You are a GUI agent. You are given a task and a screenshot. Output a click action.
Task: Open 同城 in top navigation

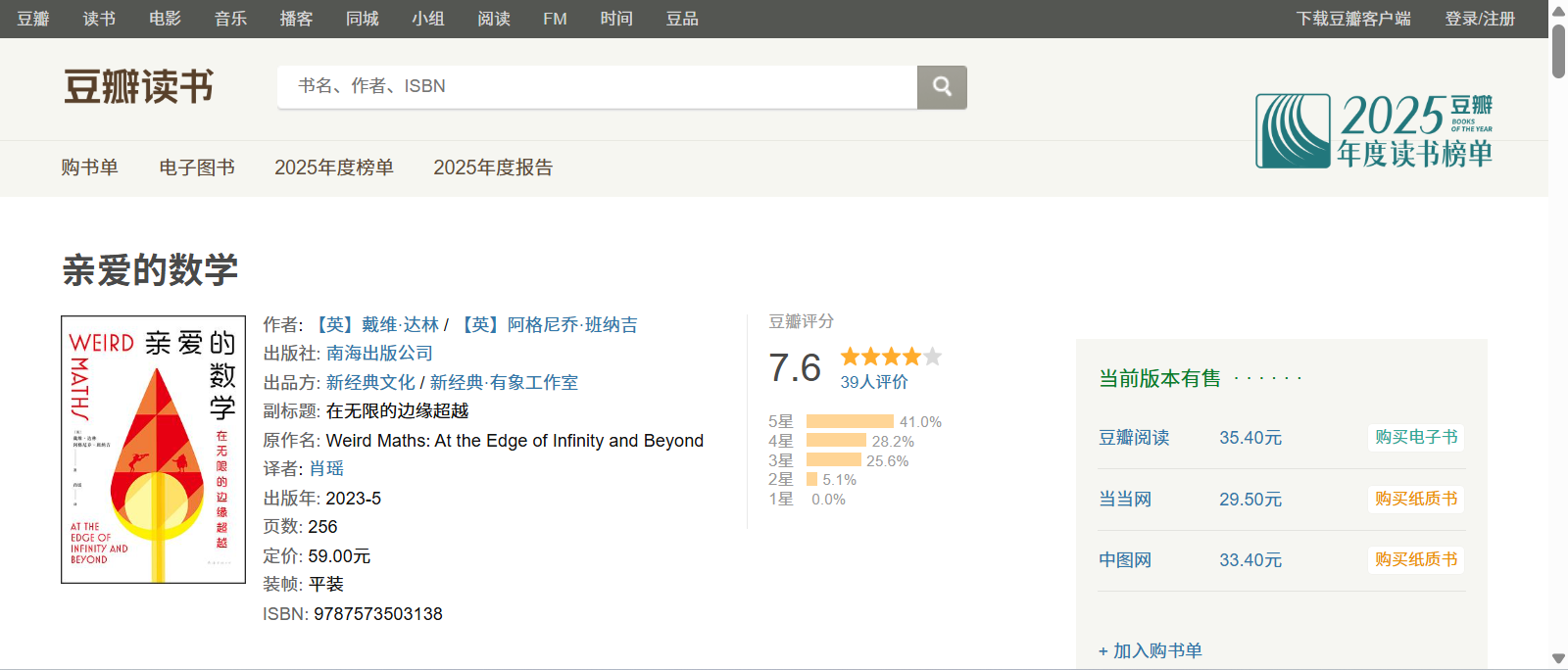(x=362, y=19)
